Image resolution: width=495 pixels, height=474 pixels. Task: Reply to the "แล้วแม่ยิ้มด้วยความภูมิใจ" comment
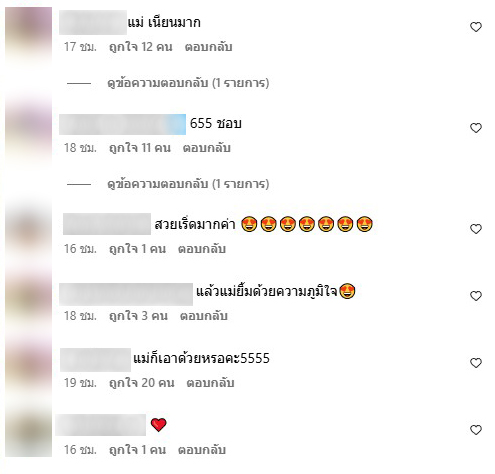click(204, 316)
